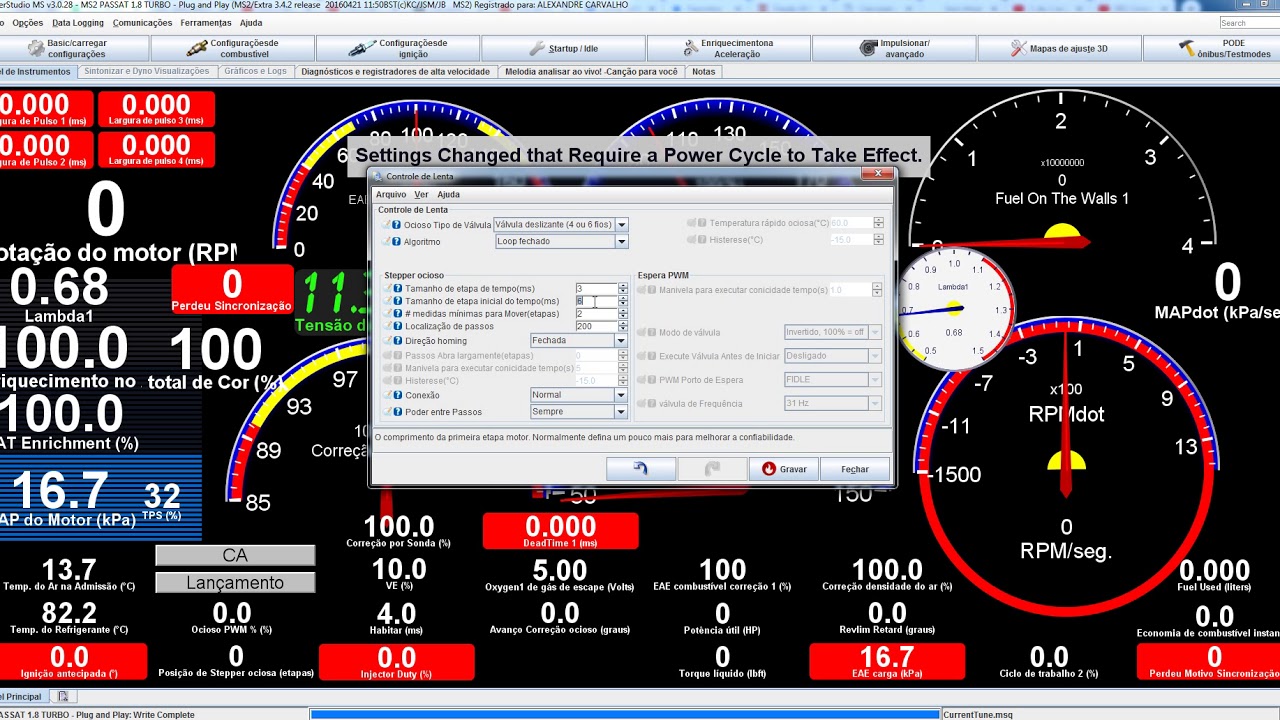Image resolution: width=1280 pixels, height=720 pixels.
Task: Click the redo arrow button in dialog
Action: pyautogui.click(x=712, y=468)
